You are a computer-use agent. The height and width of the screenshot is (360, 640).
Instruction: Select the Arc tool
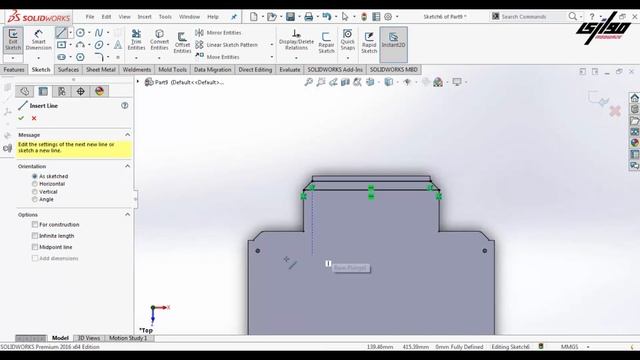tap(80, 44)
